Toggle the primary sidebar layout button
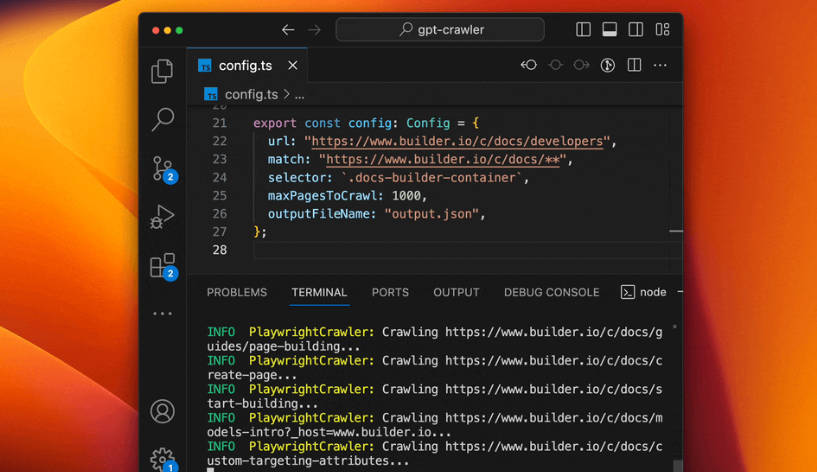817x472 pixels. pos(583,30)
